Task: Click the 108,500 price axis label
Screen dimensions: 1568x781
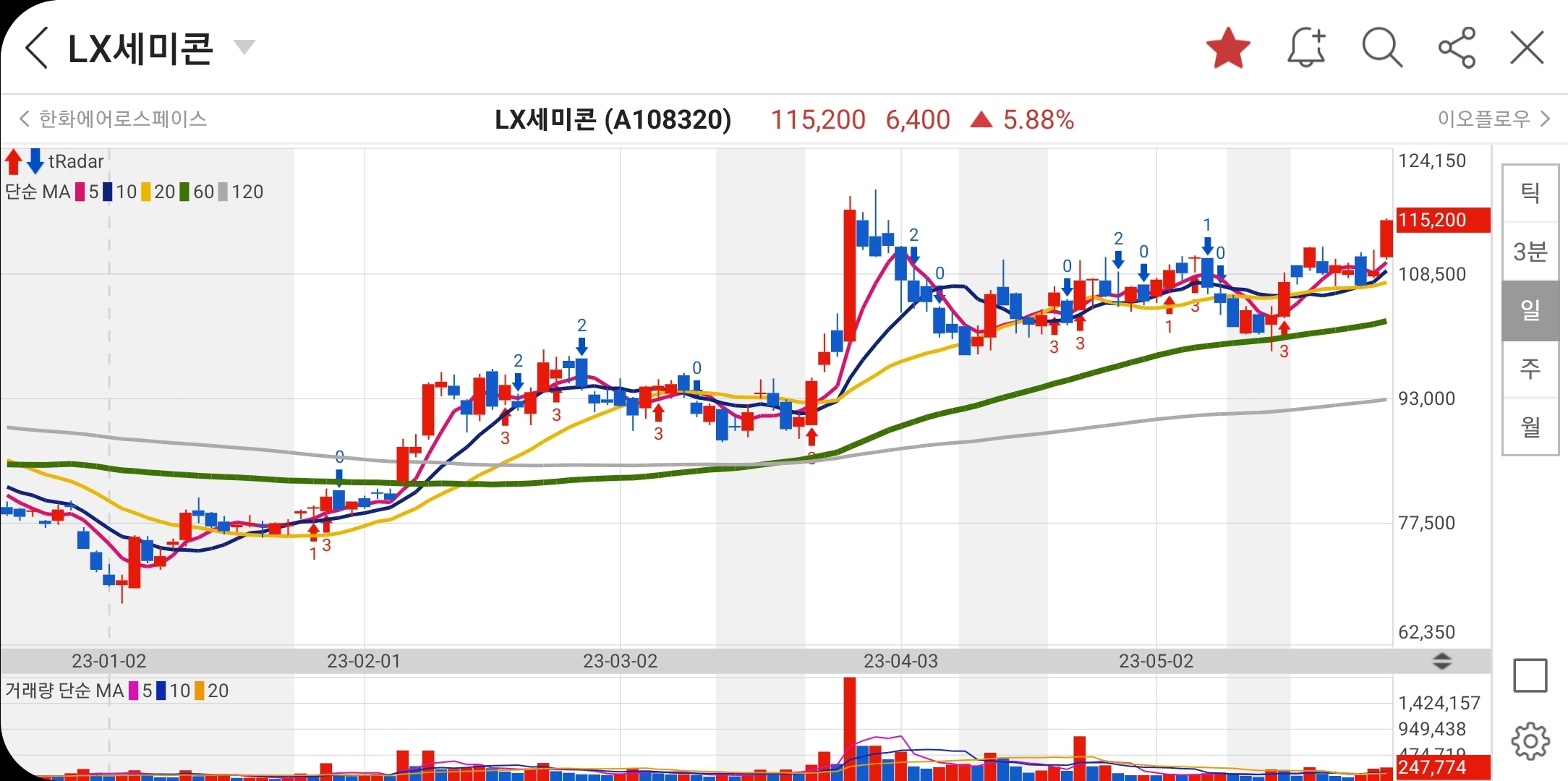Action: 1432,274
